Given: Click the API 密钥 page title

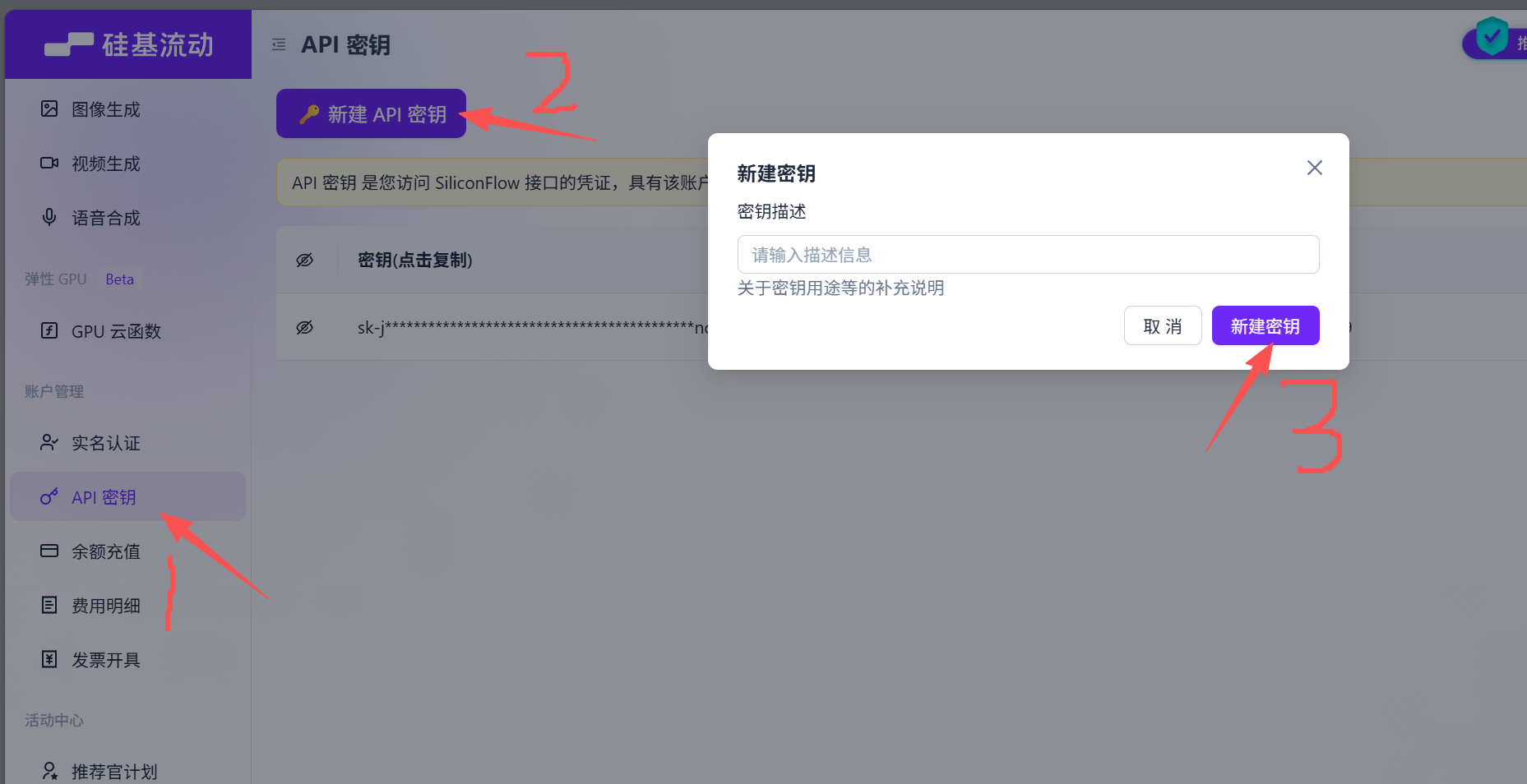Looking at the screenshot, I should point(345,44).
